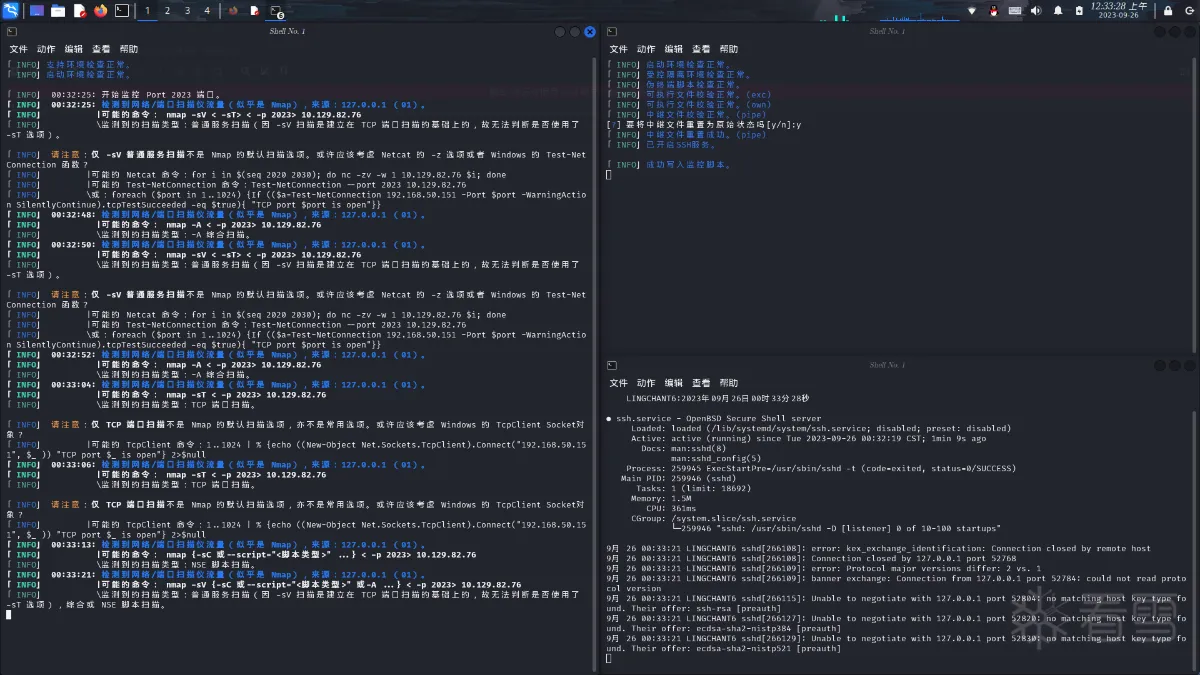Open the blue network traffic graph monitor
Screen dimensions: 1200x675
[920, 15]
